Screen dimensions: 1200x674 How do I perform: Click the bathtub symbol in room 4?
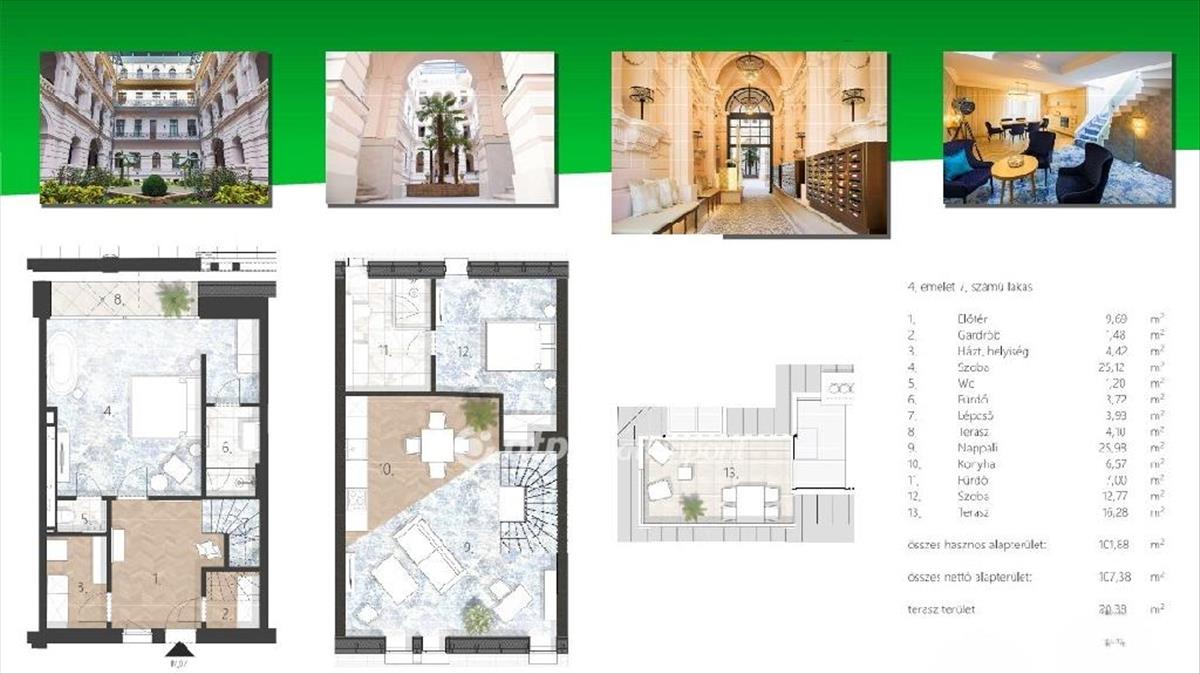[x=67, y=357]
